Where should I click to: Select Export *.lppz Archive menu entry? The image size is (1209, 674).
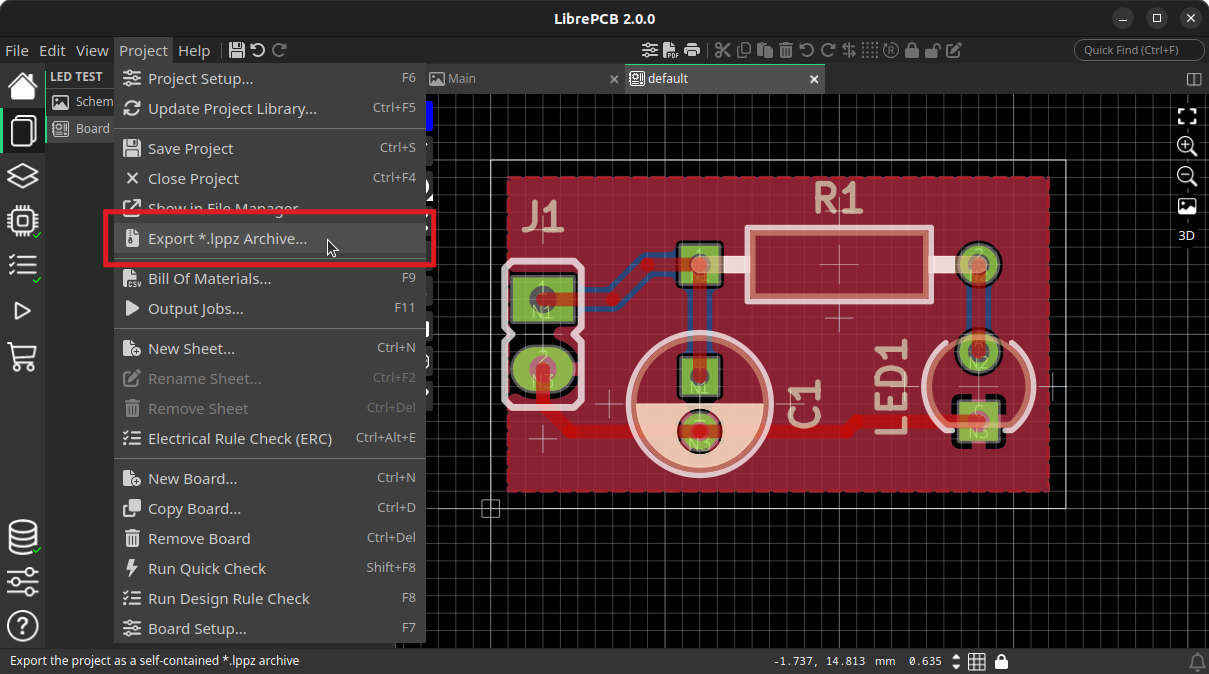228,239
